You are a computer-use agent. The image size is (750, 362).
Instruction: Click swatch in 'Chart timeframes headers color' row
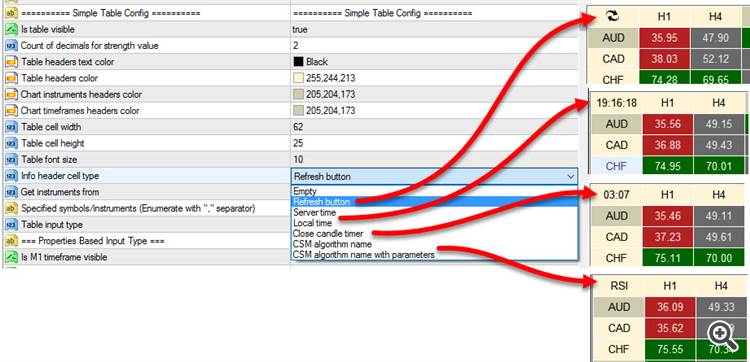tap(298, 111)
